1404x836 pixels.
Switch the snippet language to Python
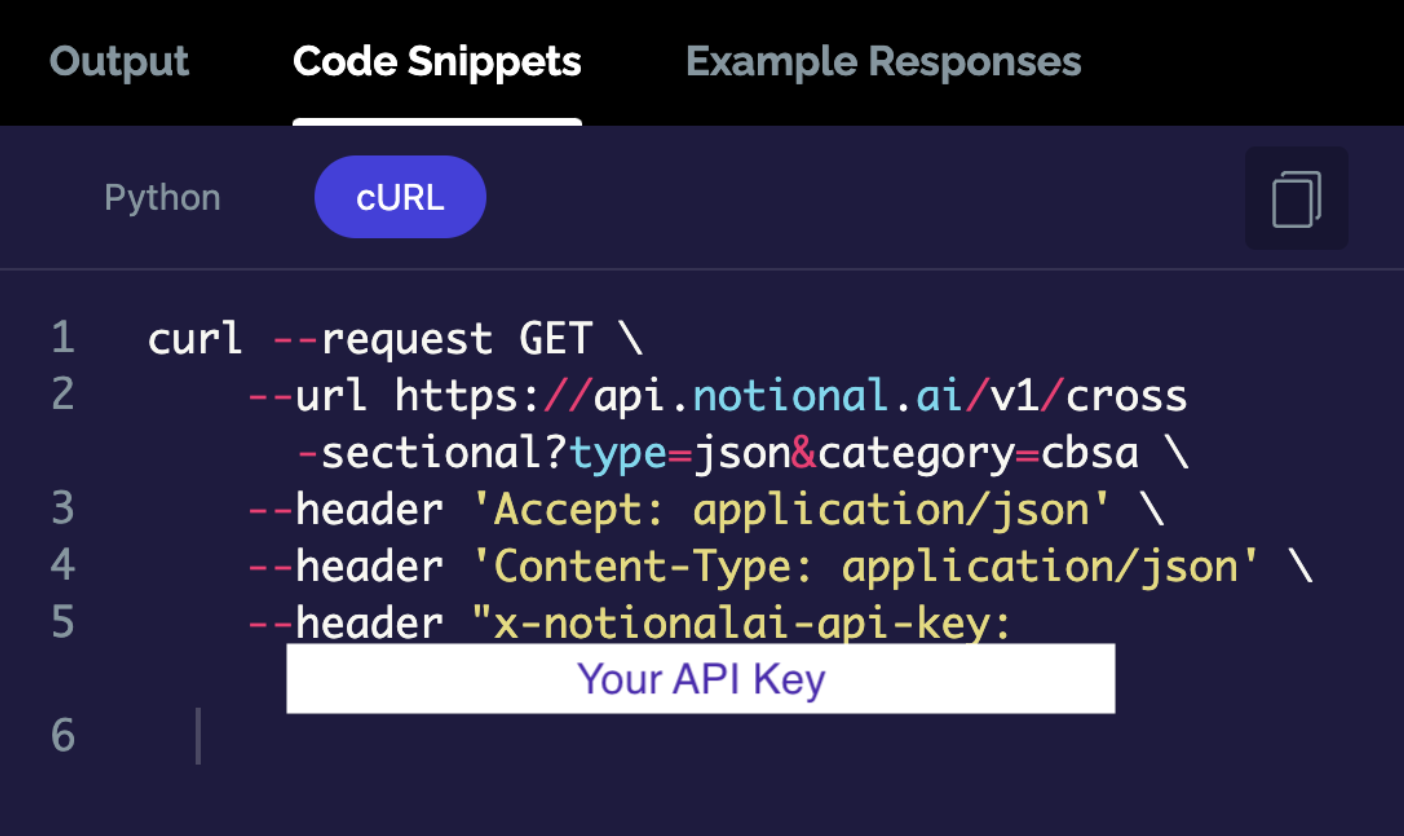coord(162,198)
